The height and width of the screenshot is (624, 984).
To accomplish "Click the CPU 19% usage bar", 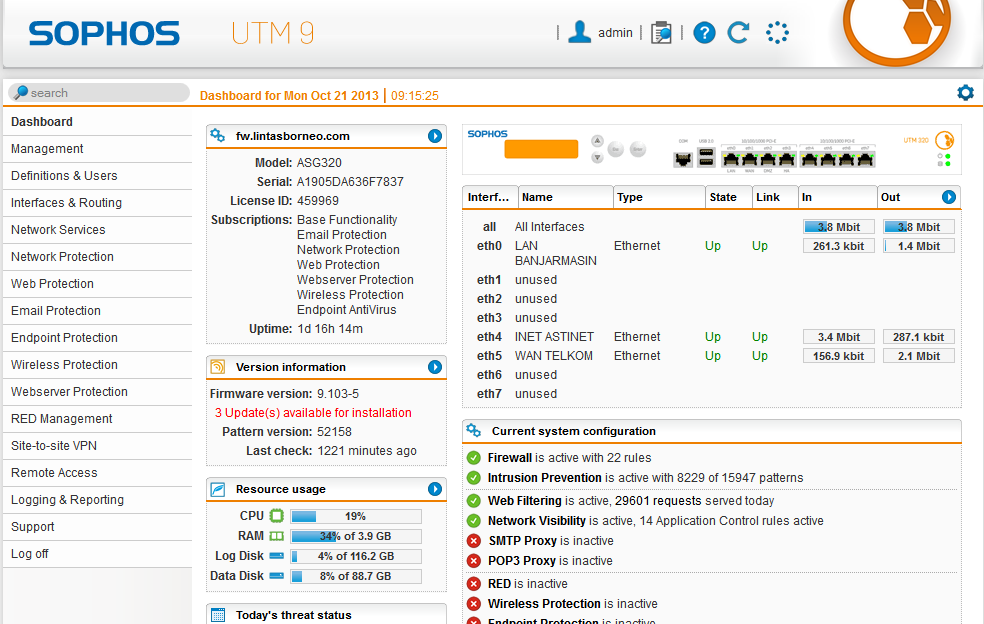I will pyautogui.click(x=356, y=516).
